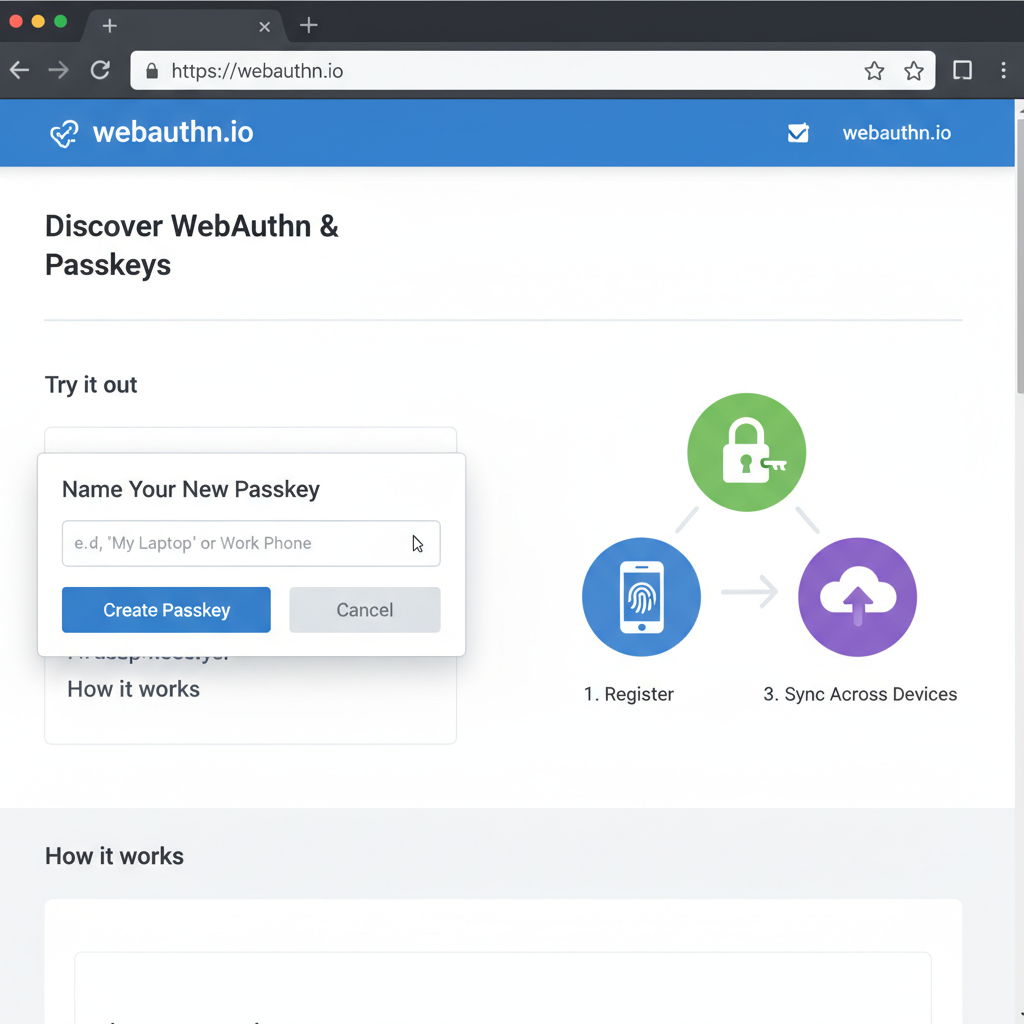
Task: Click the blue fingerprint phone icon
Action: (x=641, y=597)
